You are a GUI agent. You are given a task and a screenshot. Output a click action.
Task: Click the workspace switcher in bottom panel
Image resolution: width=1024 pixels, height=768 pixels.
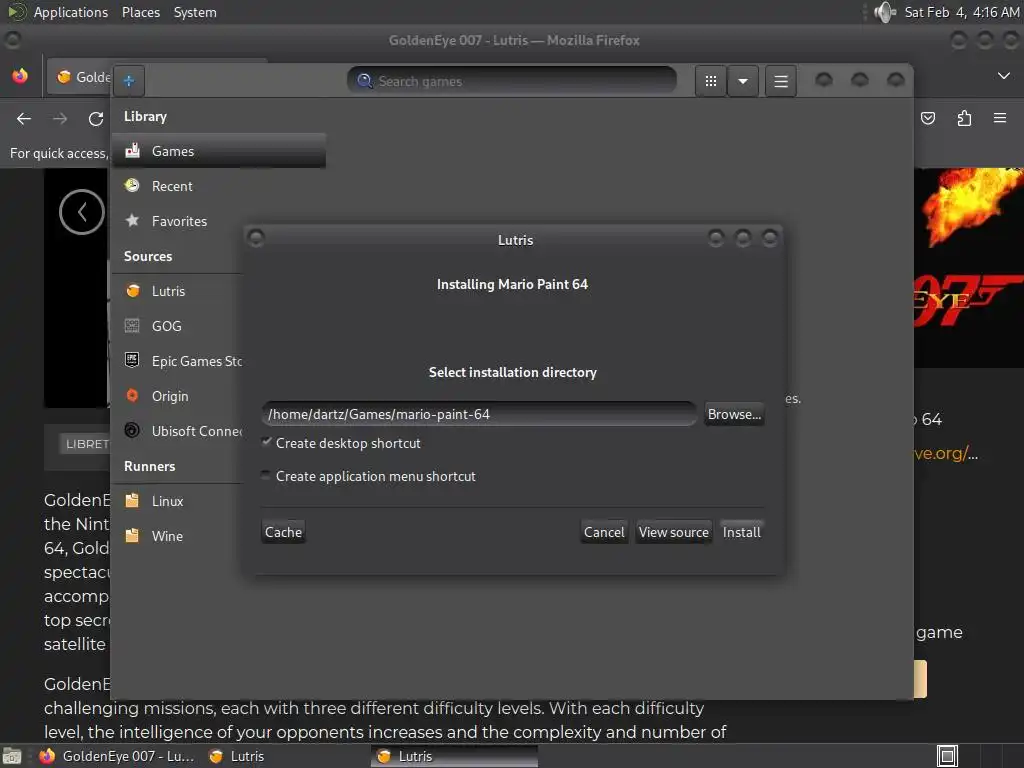pos(948,756)
